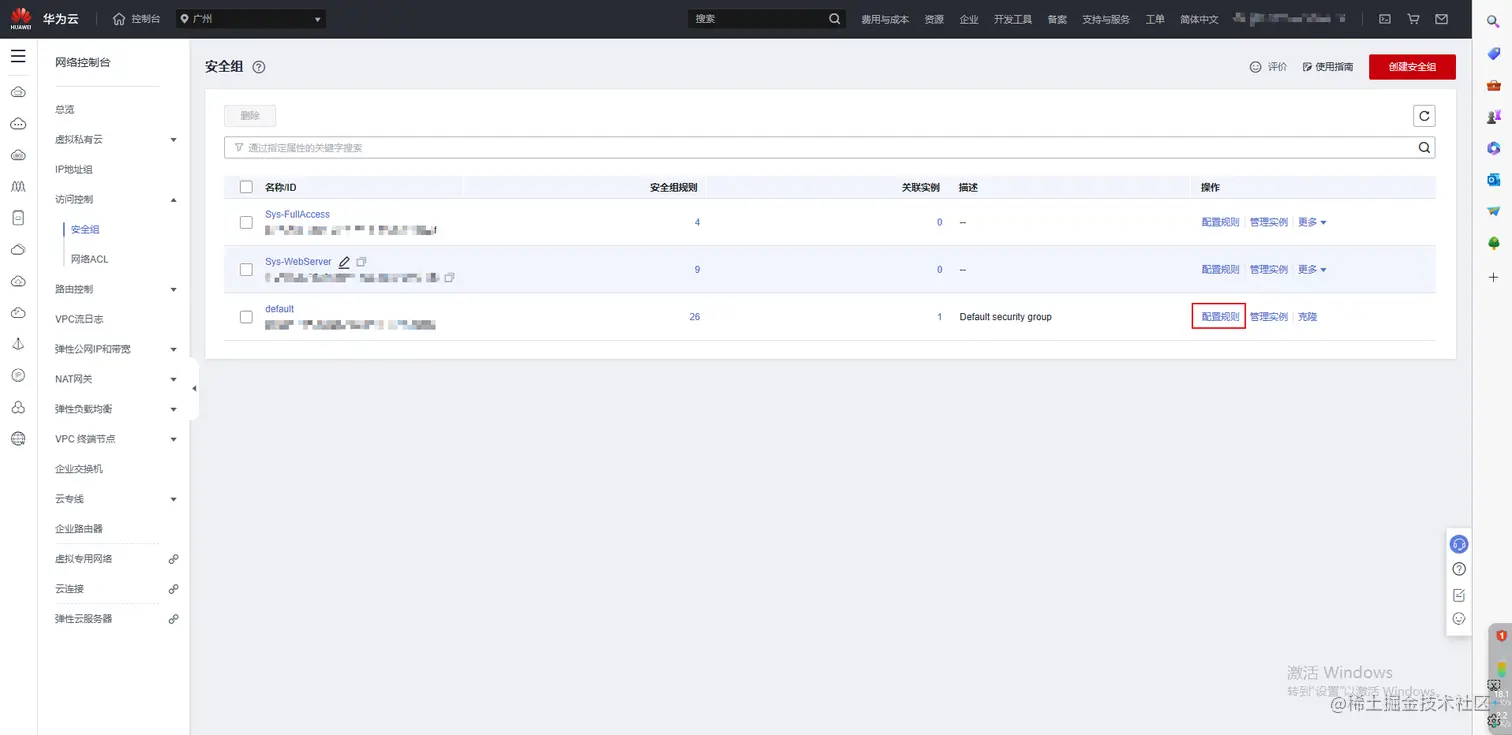Screen dimensions: 1512x735
Task: Click the external link icon beside 弹性云服务器
Action: tap(173, 619)
